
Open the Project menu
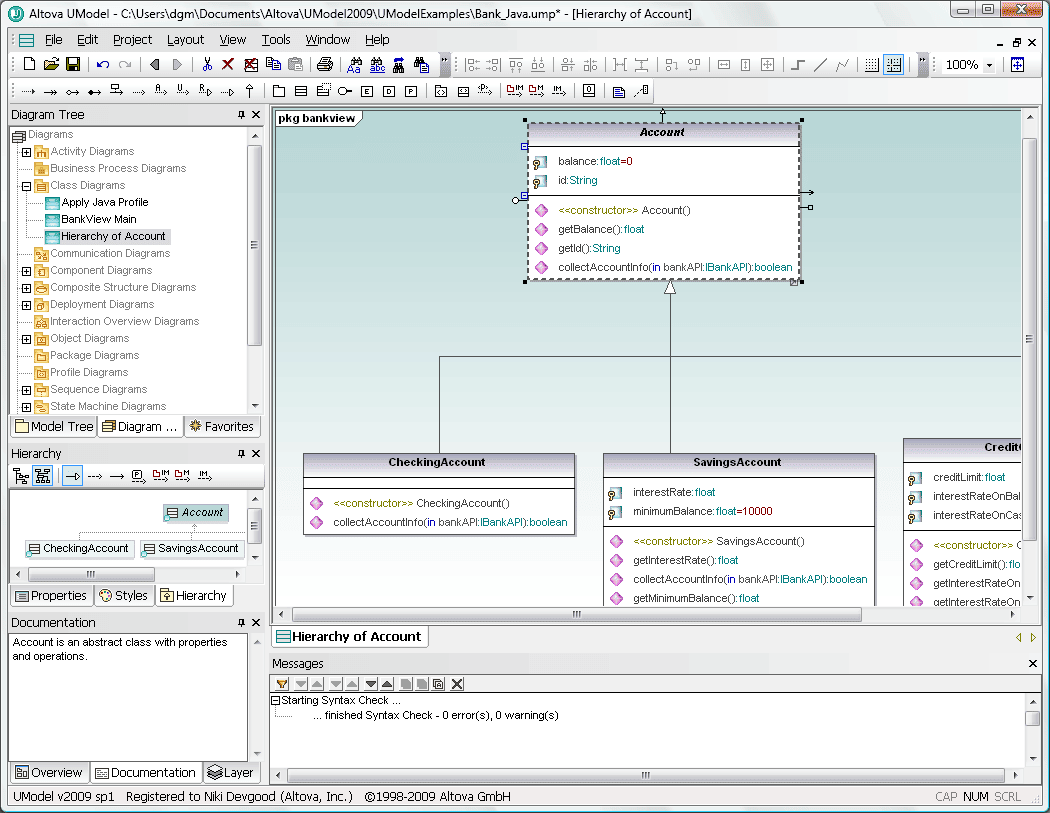point(133,40)
